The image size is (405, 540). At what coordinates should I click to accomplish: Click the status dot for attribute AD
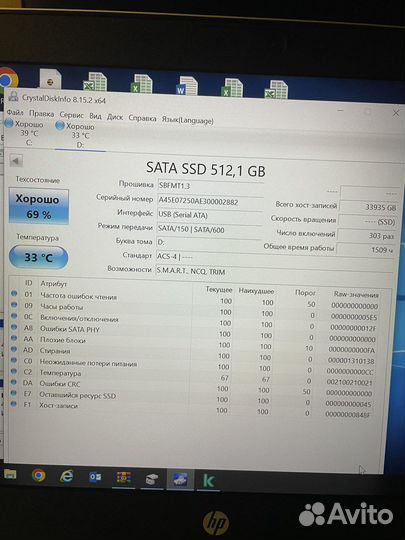click(x=14, y=349)
